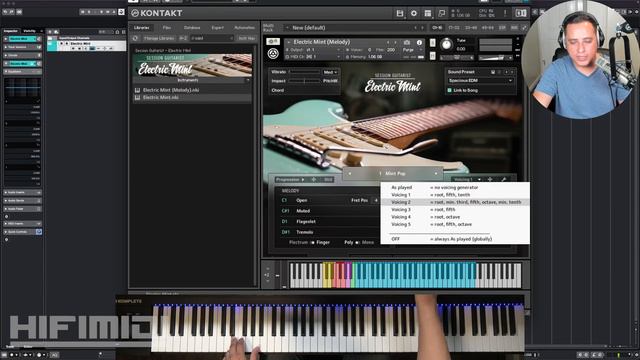Click the cycle icon right of Cubase transport strip
The width and height of the screenshot is (640, 360).
pos(121,12)
